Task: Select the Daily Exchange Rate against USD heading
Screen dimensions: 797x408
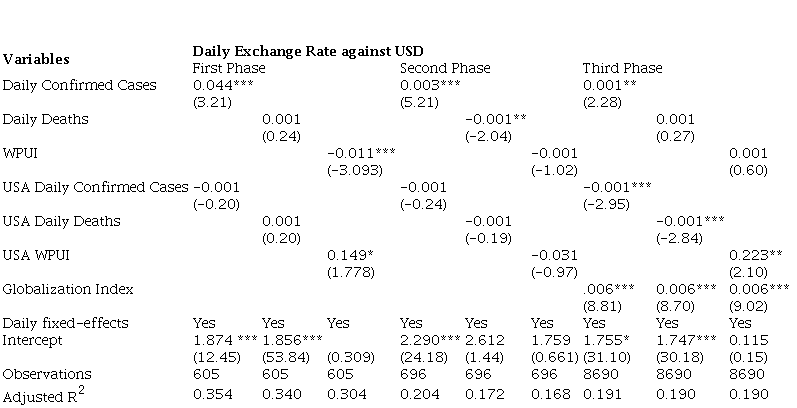Action: coord(308,50)
